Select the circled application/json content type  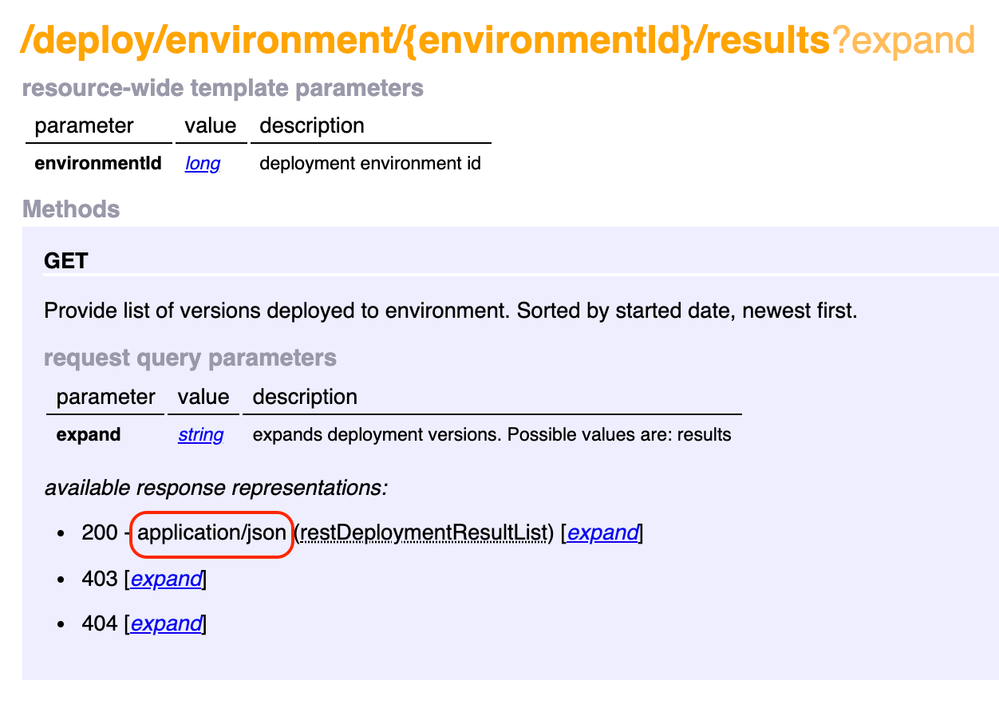tap(211, 533)
